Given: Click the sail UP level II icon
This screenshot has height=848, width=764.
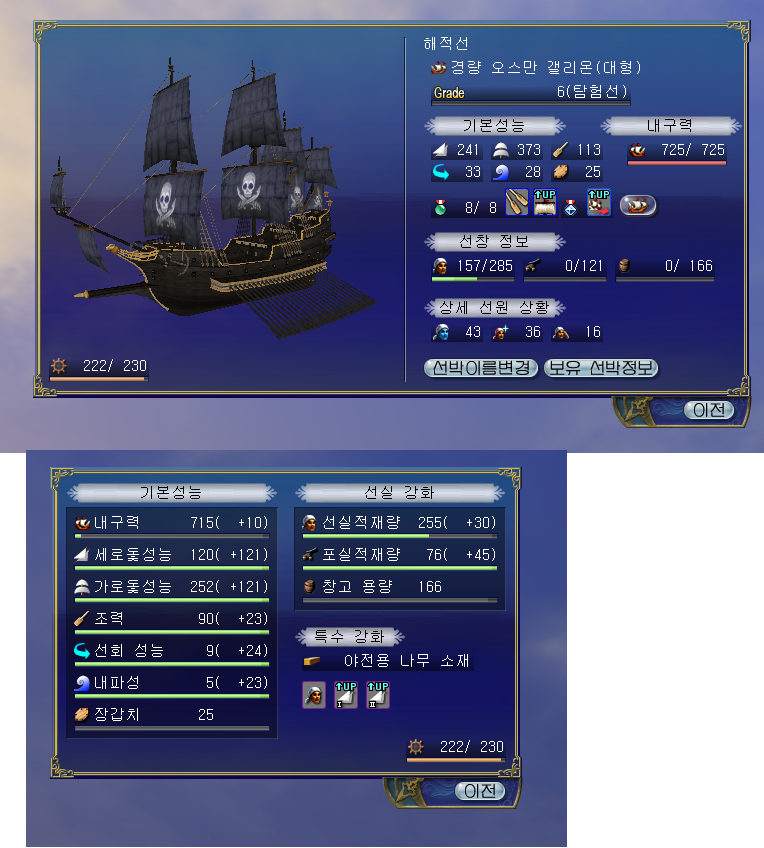Looking at the screenshot, I should [378, 695].
